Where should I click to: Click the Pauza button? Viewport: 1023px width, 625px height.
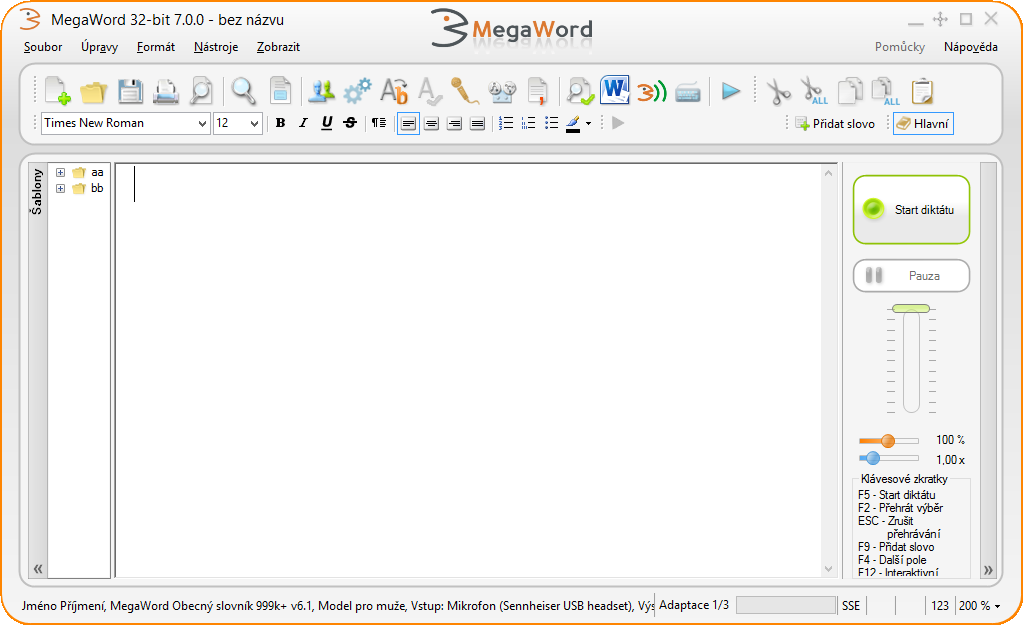coord(911,276)
